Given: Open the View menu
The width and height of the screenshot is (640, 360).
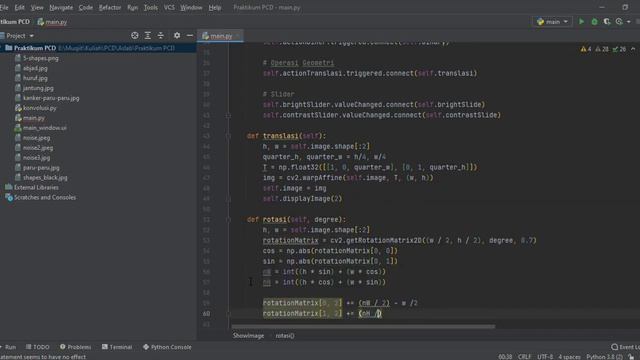Looking at the screenshot, I should [x=37, y=7].
